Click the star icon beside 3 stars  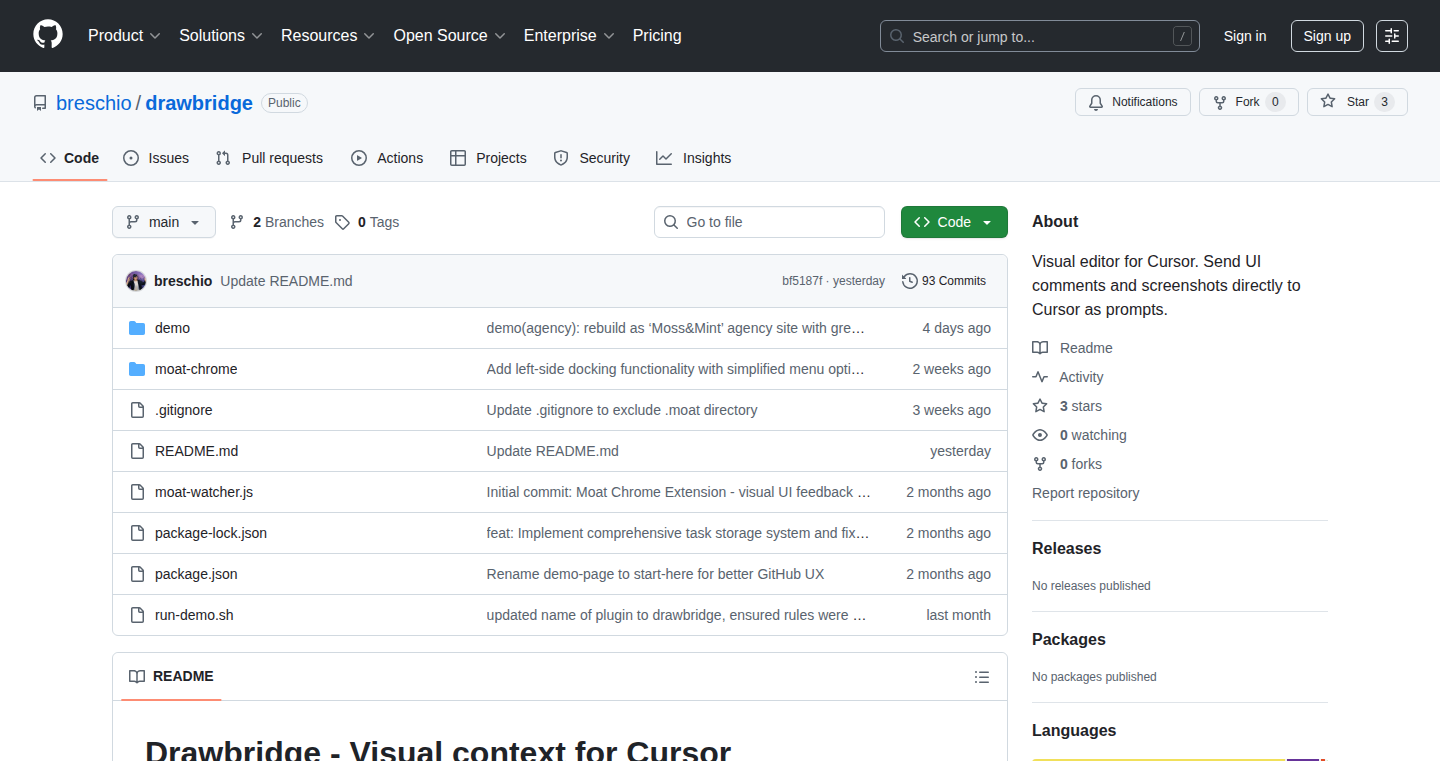pyautogui.click(x=1040, y=406)
